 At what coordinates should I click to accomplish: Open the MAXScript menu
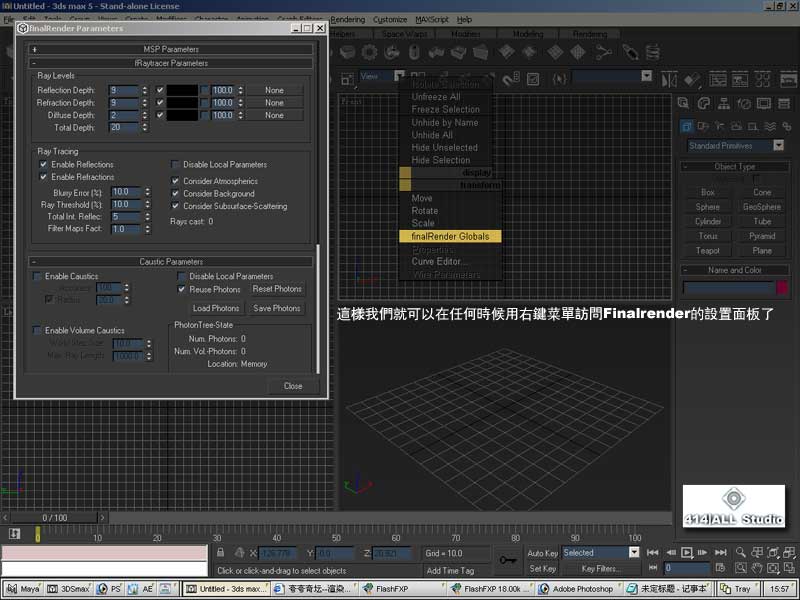coord(432,19)
